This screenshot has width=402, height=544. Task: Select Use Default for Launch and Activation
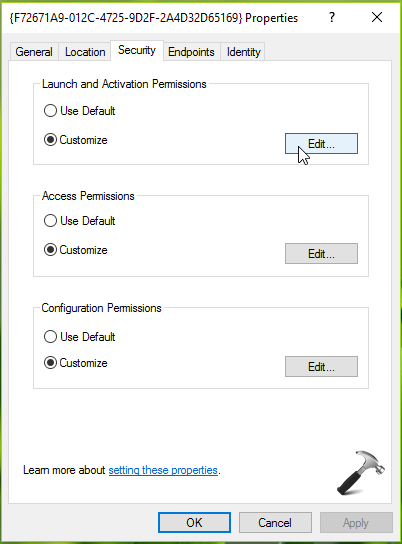79,111
